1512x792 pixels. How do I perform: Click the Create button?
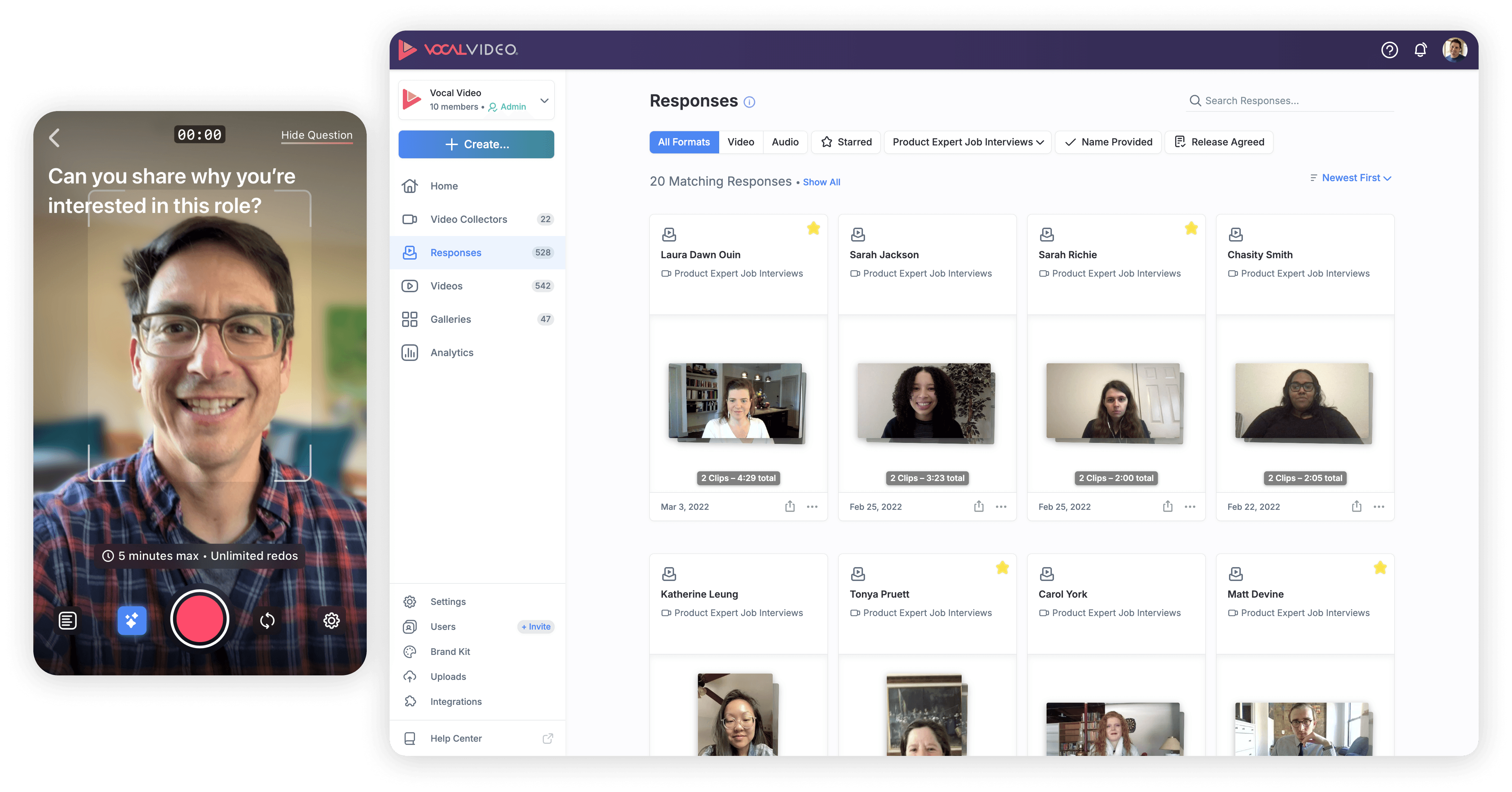(x=476, y=144)
